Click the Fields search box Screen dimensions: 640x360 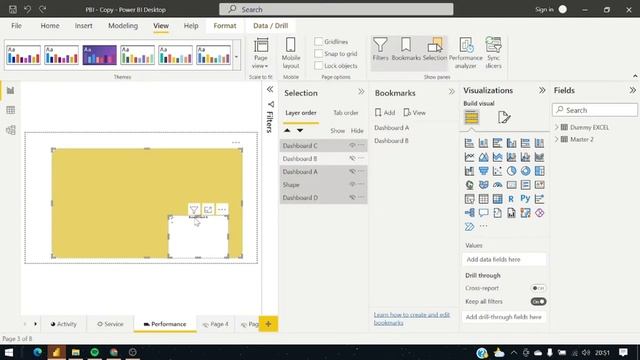[595, 110]
